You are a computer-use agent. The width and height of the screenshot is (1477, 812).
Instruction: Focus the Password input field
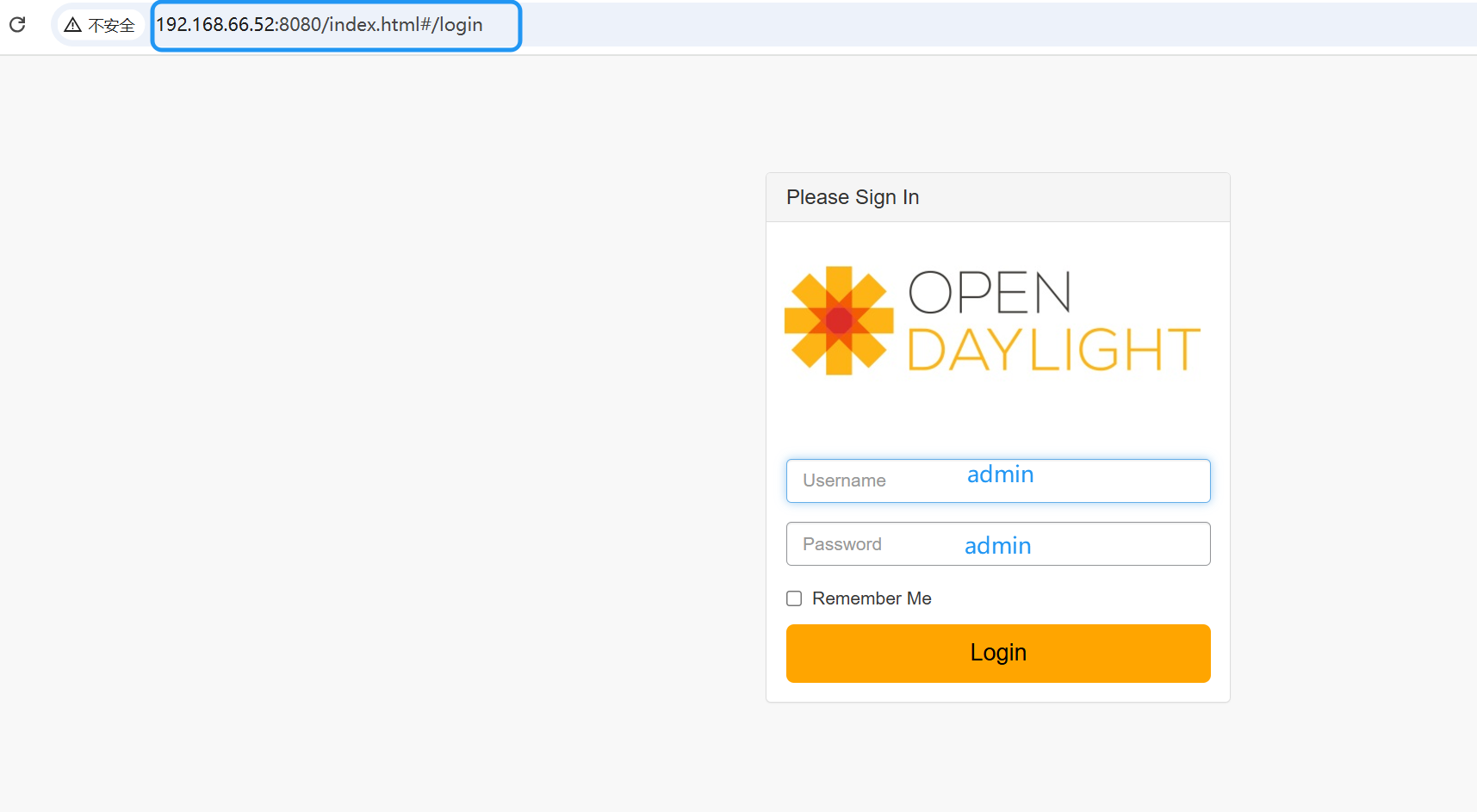click(x=998, y=544)
